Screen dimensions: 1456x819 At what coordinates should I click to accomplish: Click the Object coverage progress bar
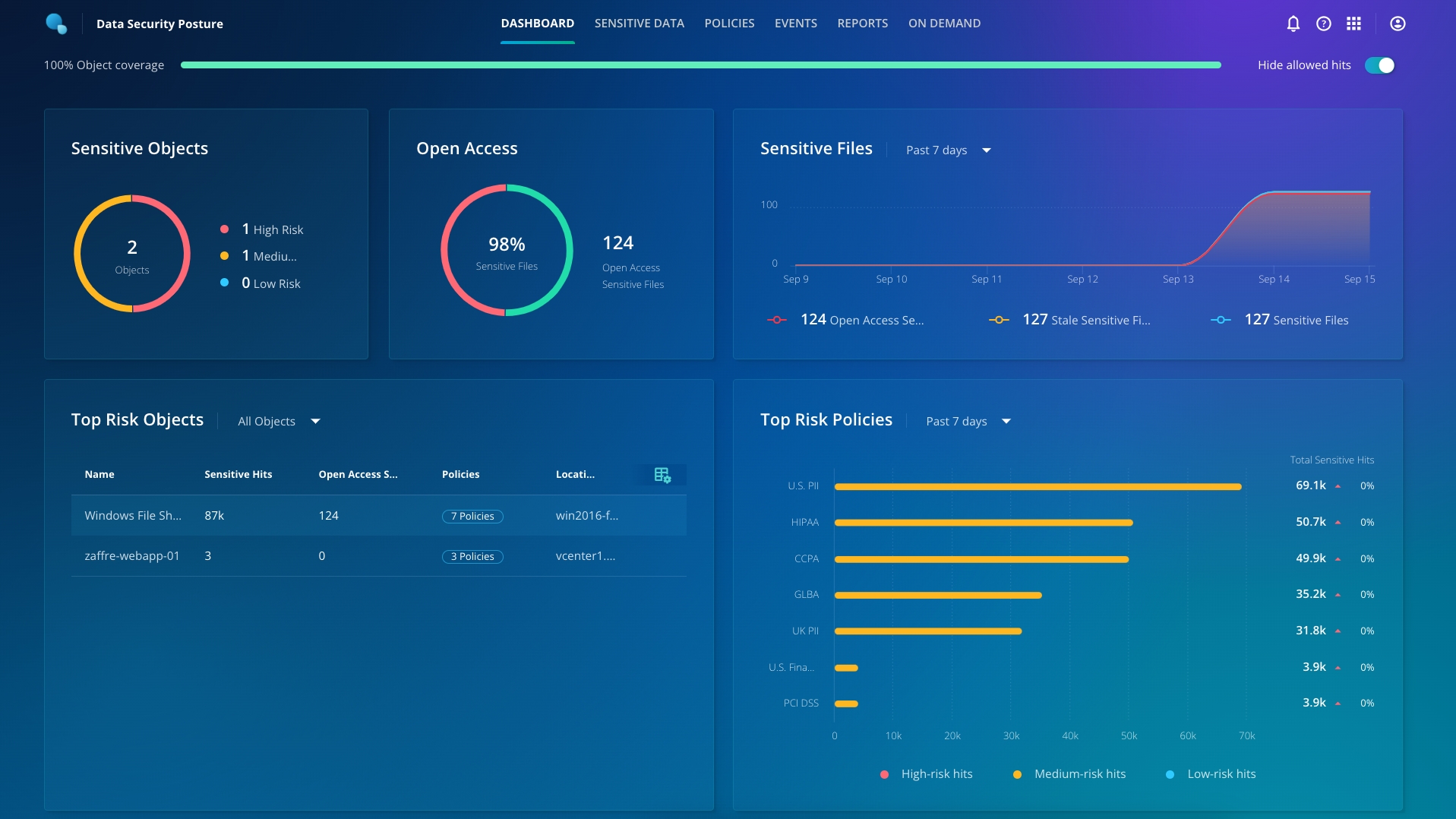click(700, 65)
